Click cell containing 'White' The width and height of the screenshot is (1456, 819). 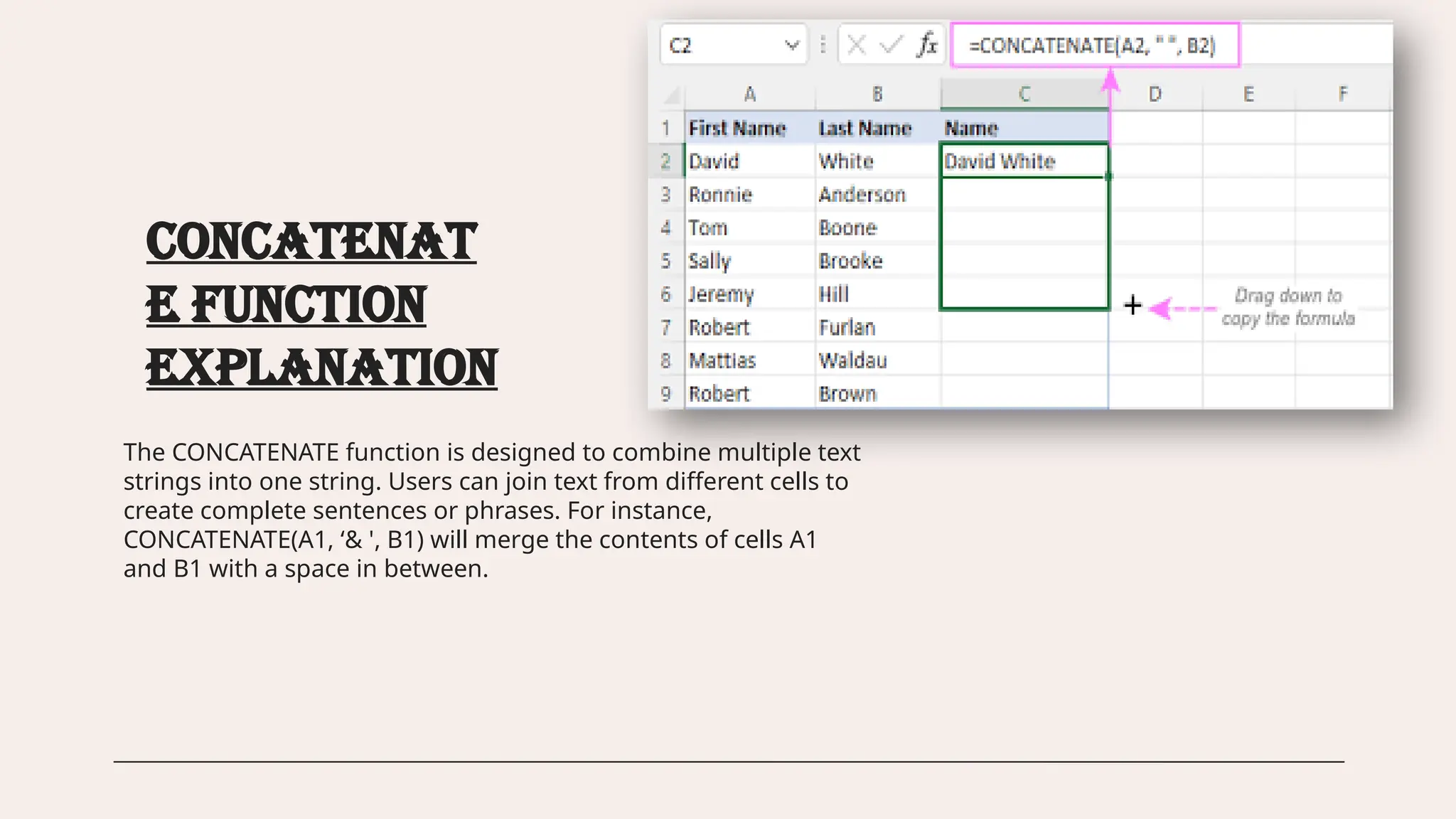[x=878, y=161]
